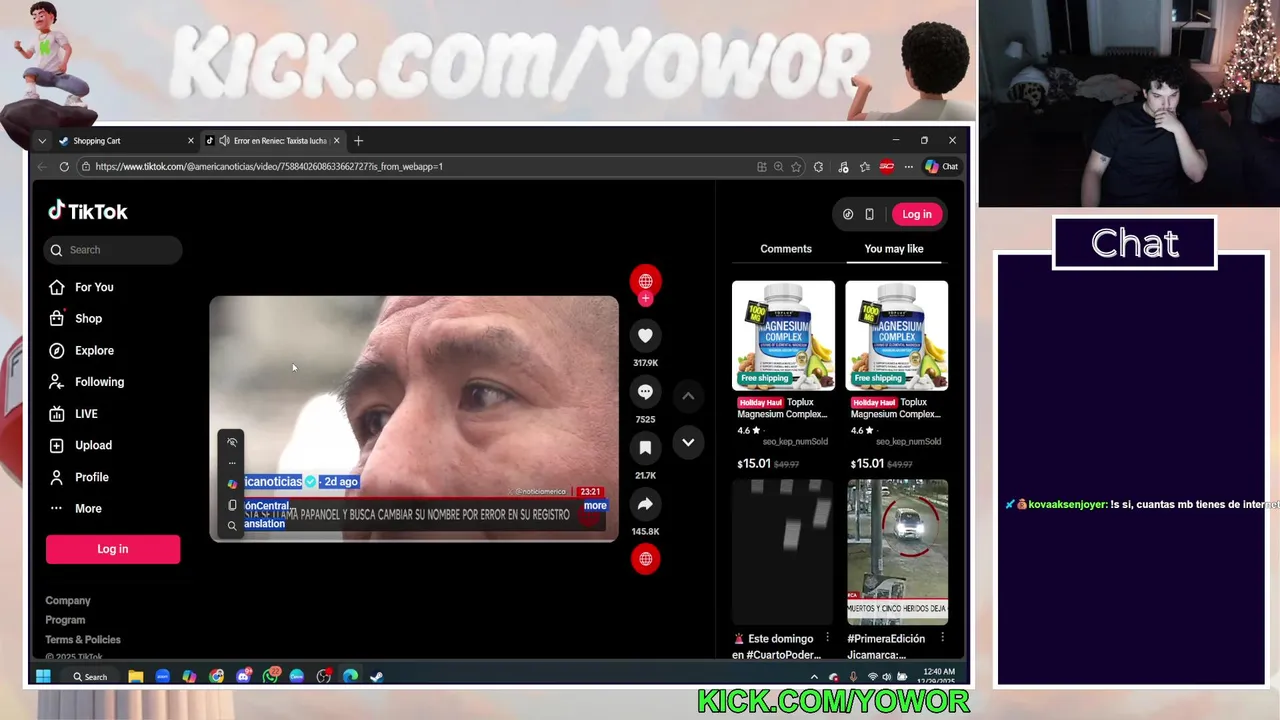Image resolution: width=1280 pixels, height=720 pixels.
Task: Open Discord from the taskbar
Action: 243,677
